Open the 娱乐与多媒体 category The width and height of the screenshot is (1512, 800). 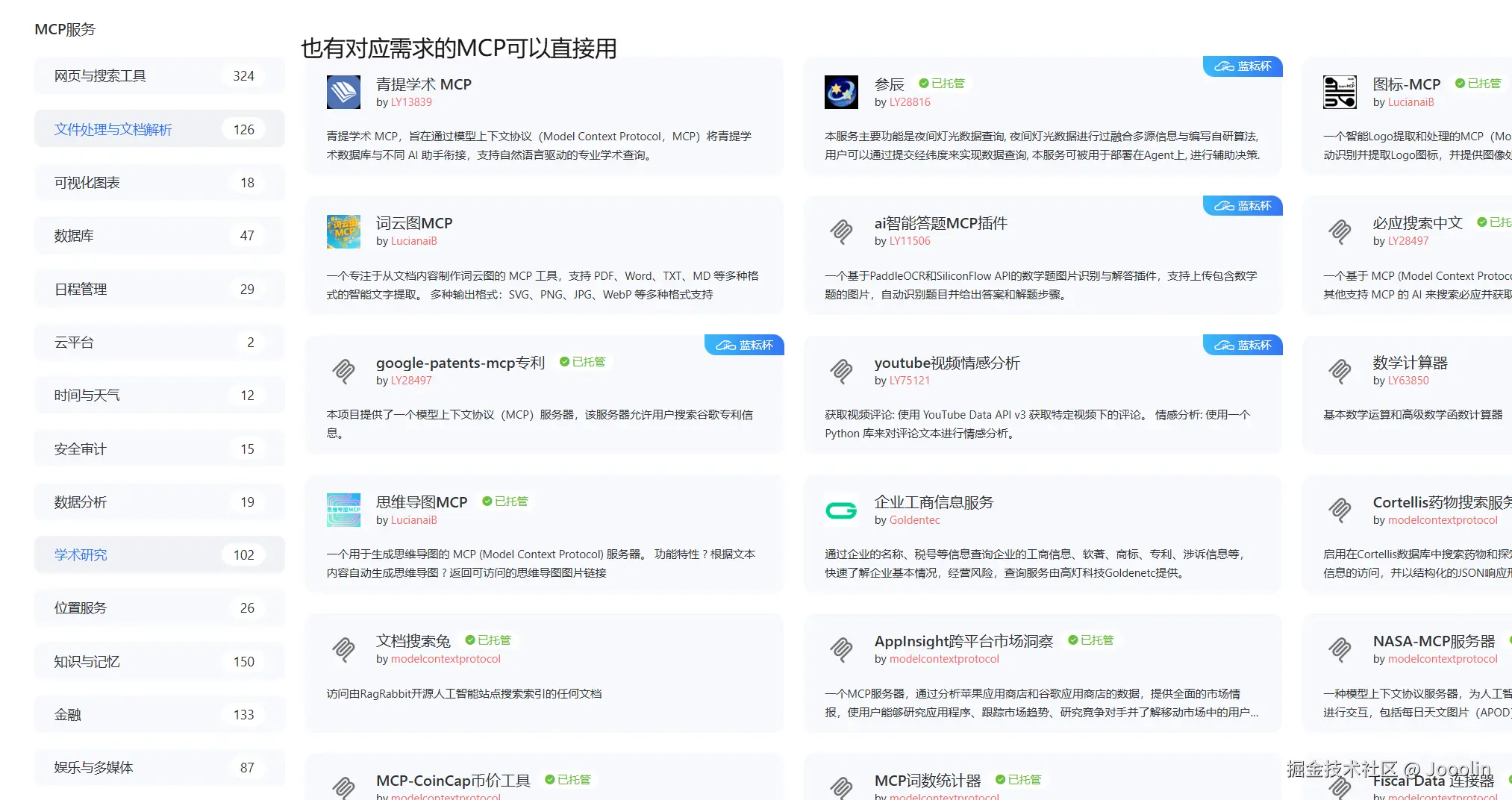pos(160,768)
